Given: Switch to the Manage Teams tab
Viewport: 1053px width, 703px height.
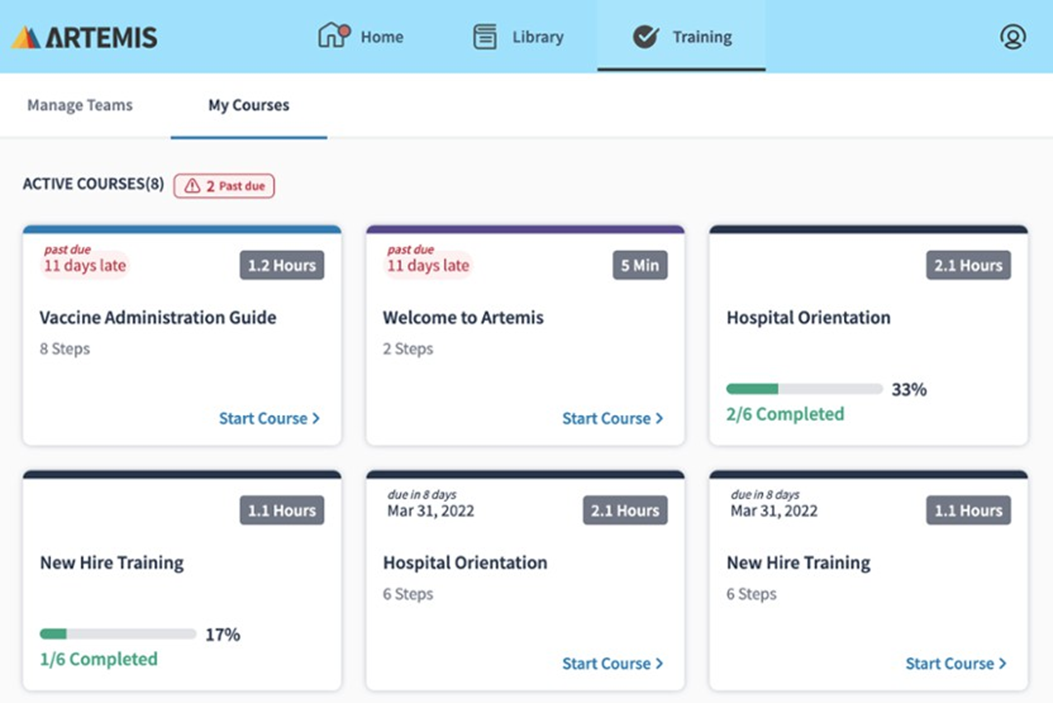Looking at the screenshot, I should [80, 105].
